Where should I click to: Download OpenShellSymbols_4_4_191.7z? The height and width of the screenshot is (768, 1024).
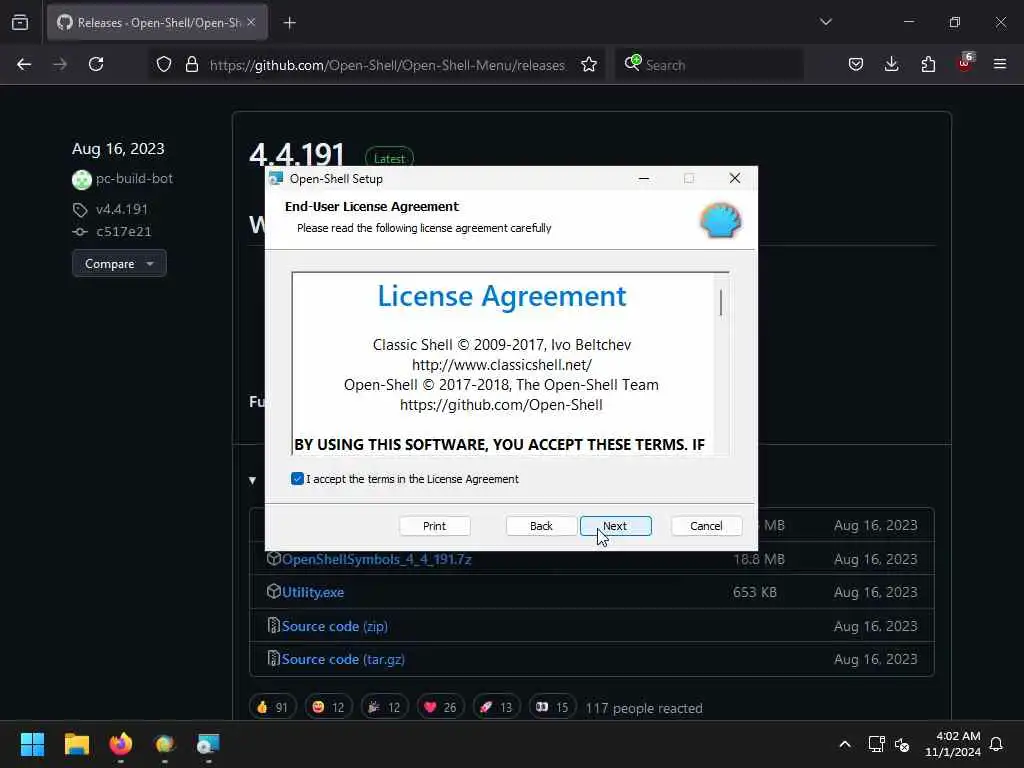(377, 559)
